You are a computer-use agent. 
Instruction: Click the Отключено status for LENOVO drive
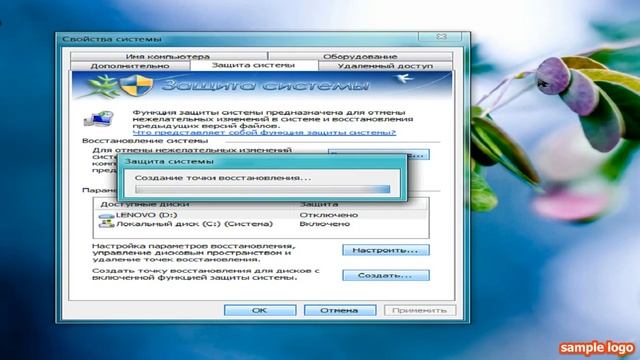[329, 215]
